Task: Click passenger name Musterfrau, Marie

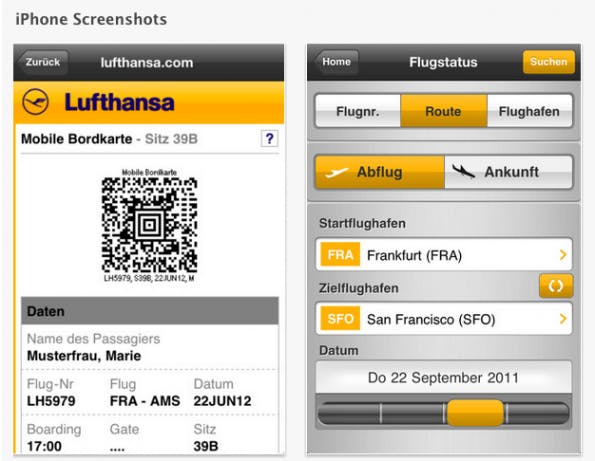Action: pyautogui.click(x=84, y=356)
